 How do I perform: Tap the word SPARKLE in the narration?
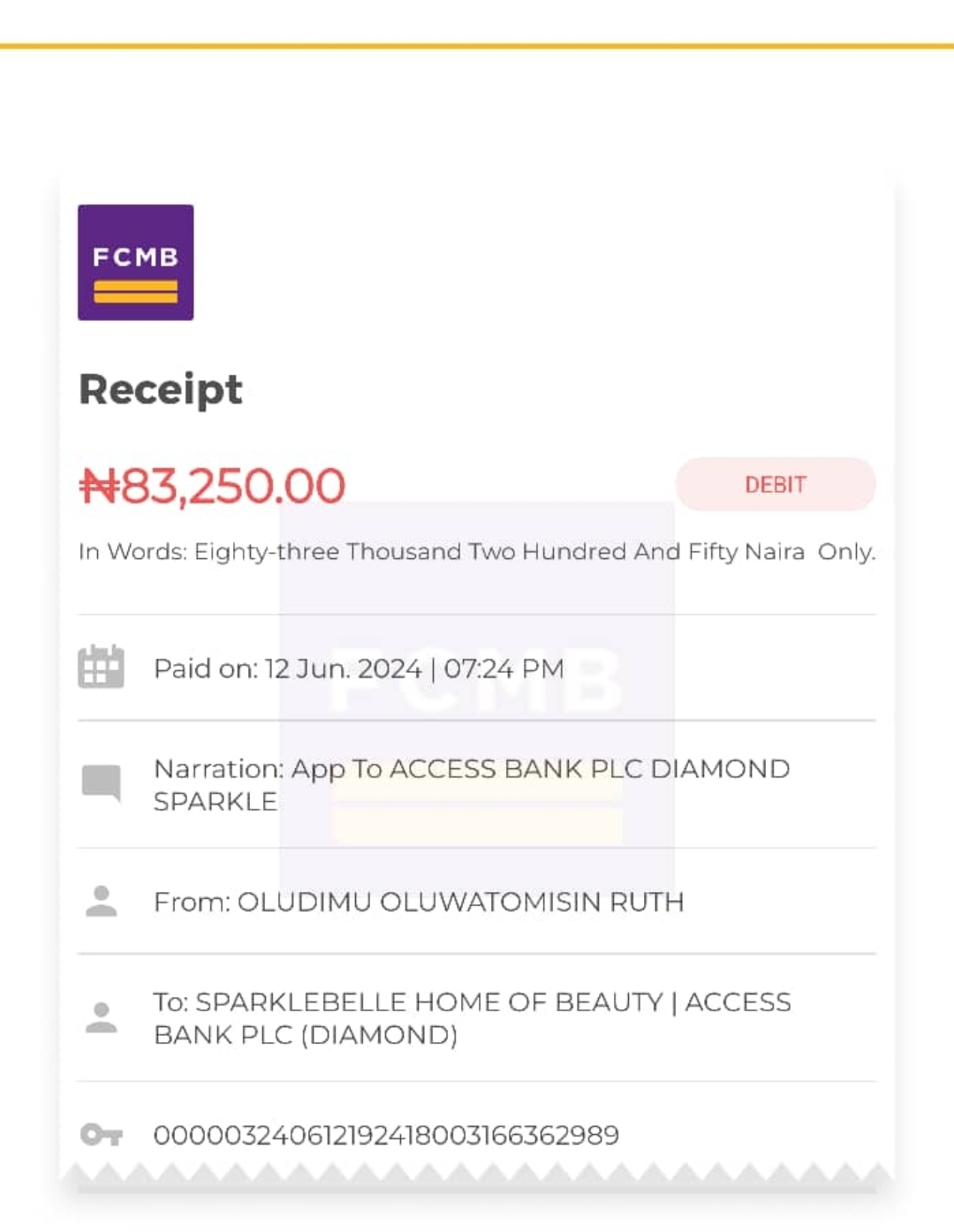[215, 802]
